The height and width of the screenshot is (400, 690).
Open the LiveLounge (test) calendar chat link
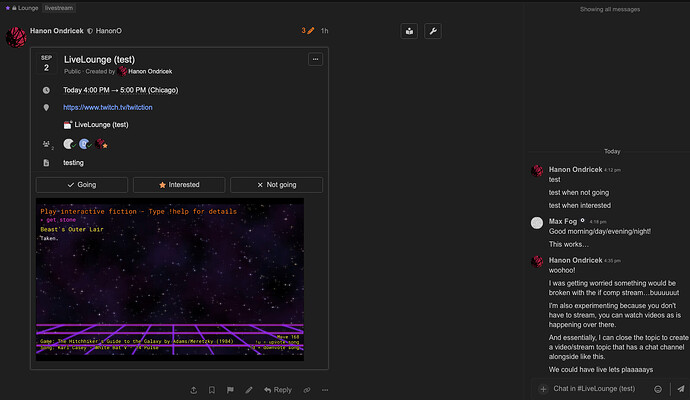(101, 125)
